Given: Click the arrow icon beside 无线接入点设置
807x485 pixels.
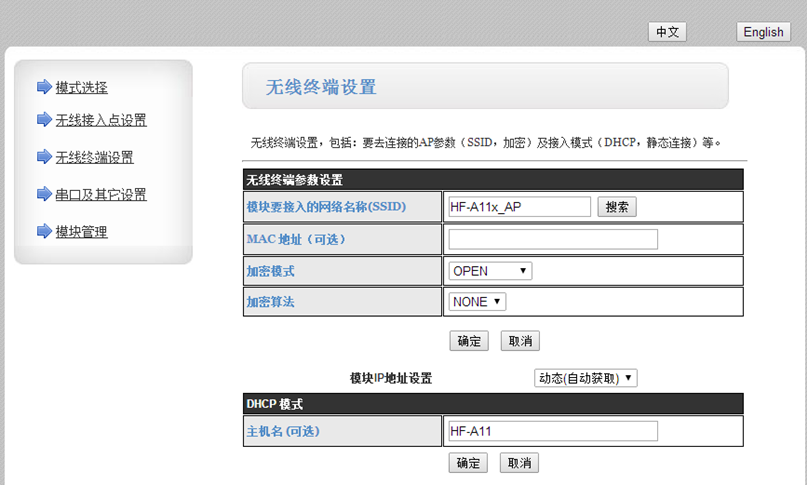Looking at the screenshot, I should click(43, 120).
